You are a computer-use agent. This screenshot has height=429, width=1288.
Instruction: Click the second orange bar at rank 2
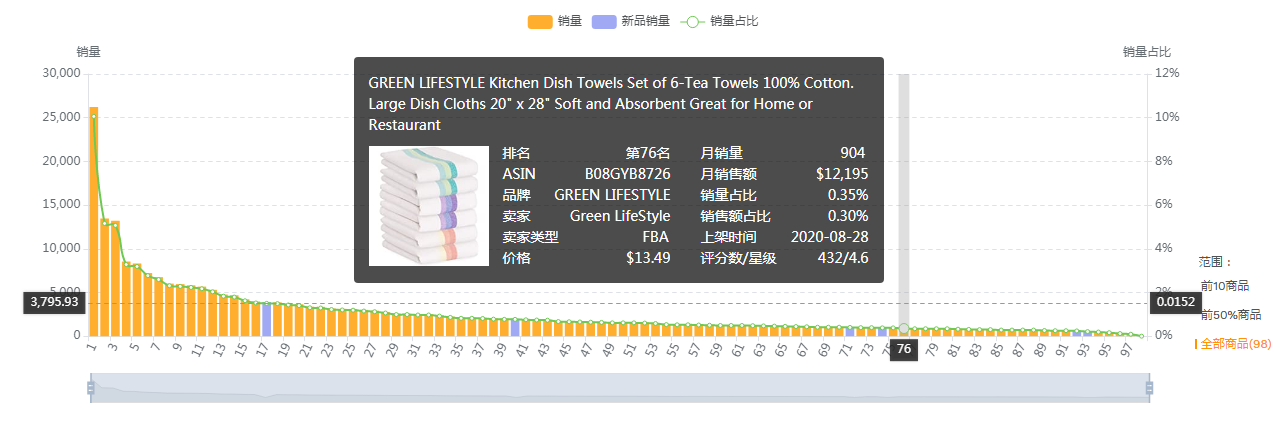(x=105, y=277)
